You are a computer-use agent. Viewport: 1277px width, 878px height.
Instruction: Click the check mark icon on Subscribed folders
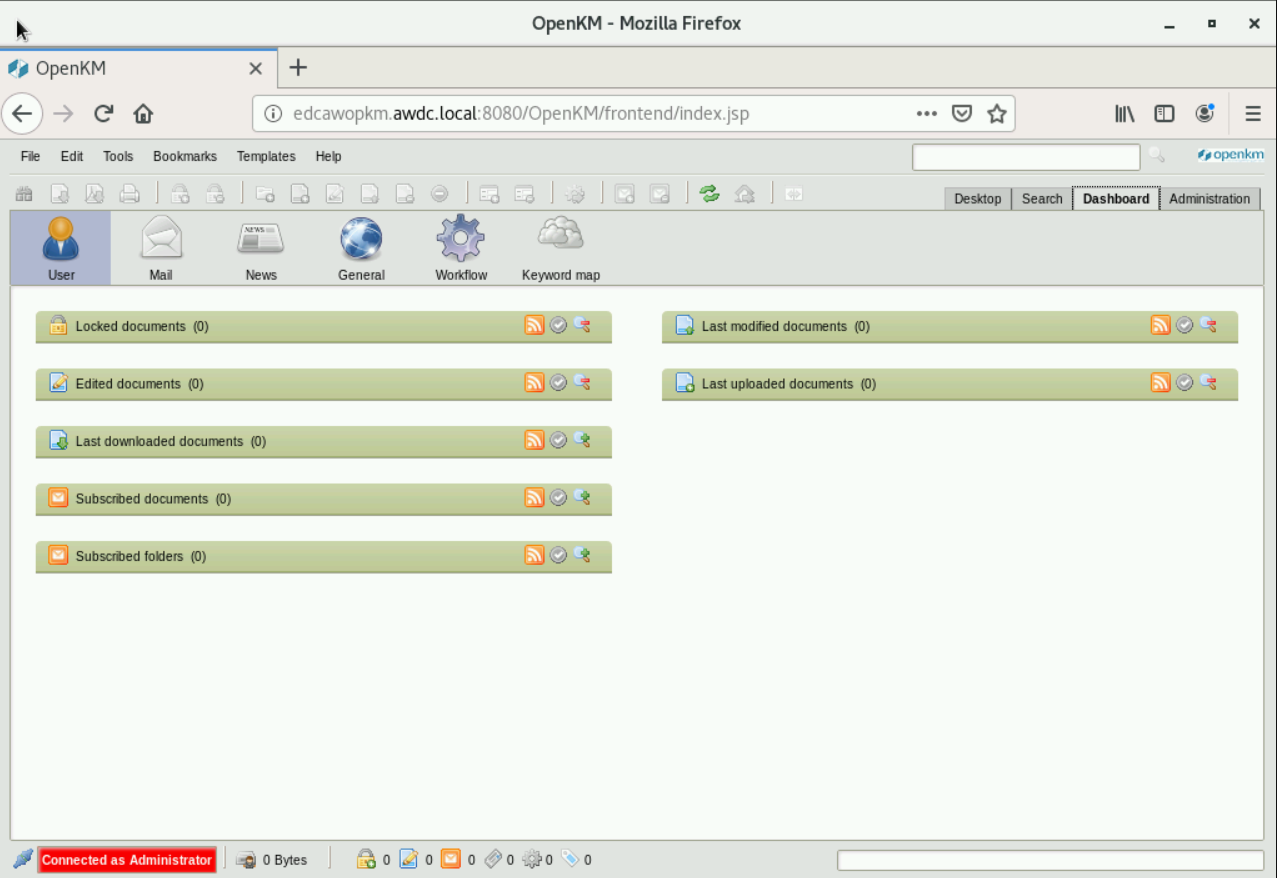pyautogui.click(x=559, y=555)
